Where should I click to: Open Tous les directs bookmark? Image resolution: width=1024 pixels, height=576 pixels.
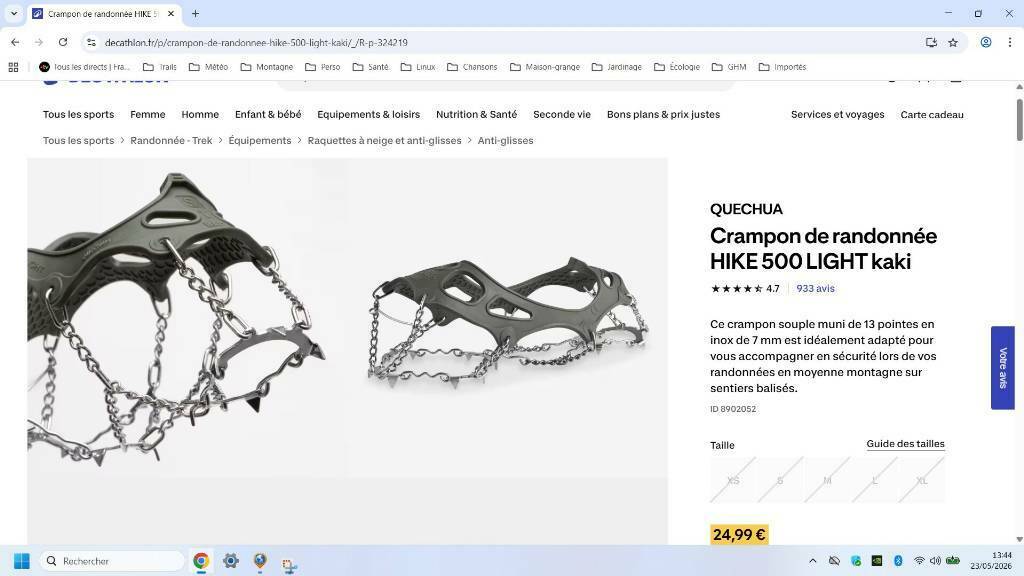coord(84,67)
